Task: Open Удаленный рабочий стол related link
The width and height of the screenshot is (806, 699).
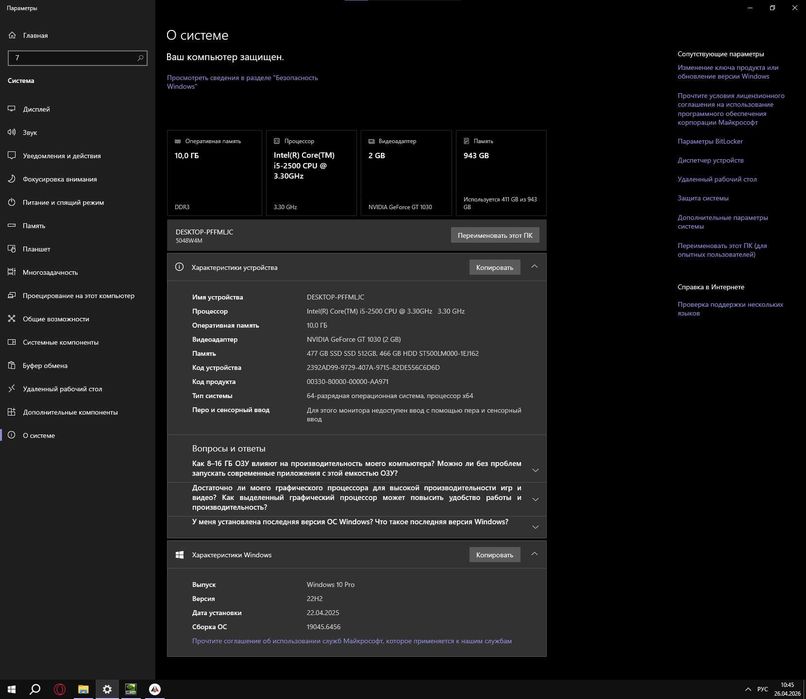Action: [x=717, y=179]
